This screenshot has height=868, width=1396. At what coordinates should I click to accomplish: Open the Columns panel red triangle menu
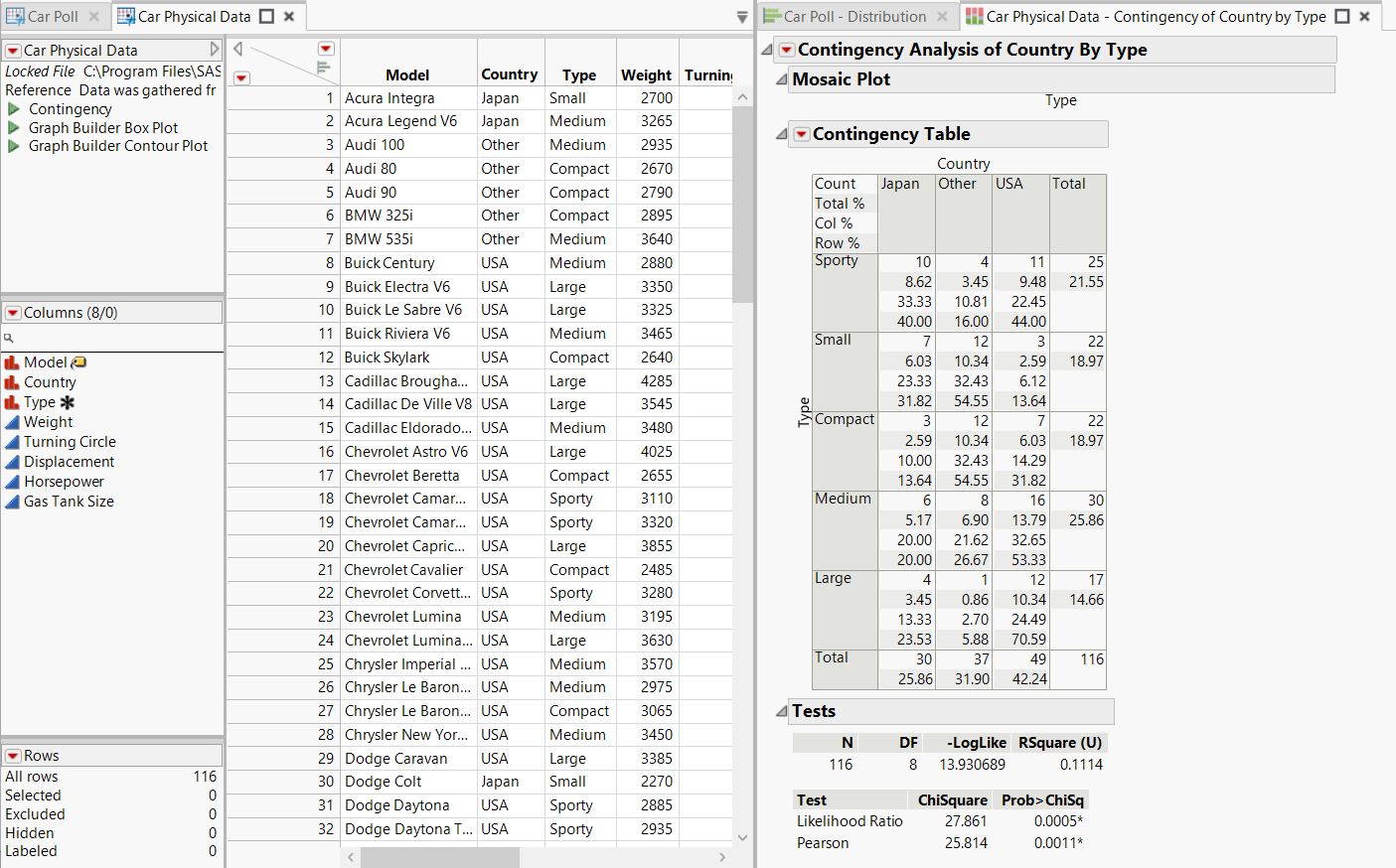pos(12,311)
